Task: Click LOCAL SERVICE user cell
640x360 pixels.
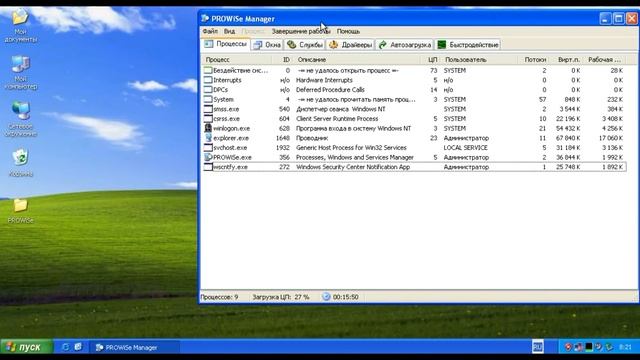Action: [466, 147]
